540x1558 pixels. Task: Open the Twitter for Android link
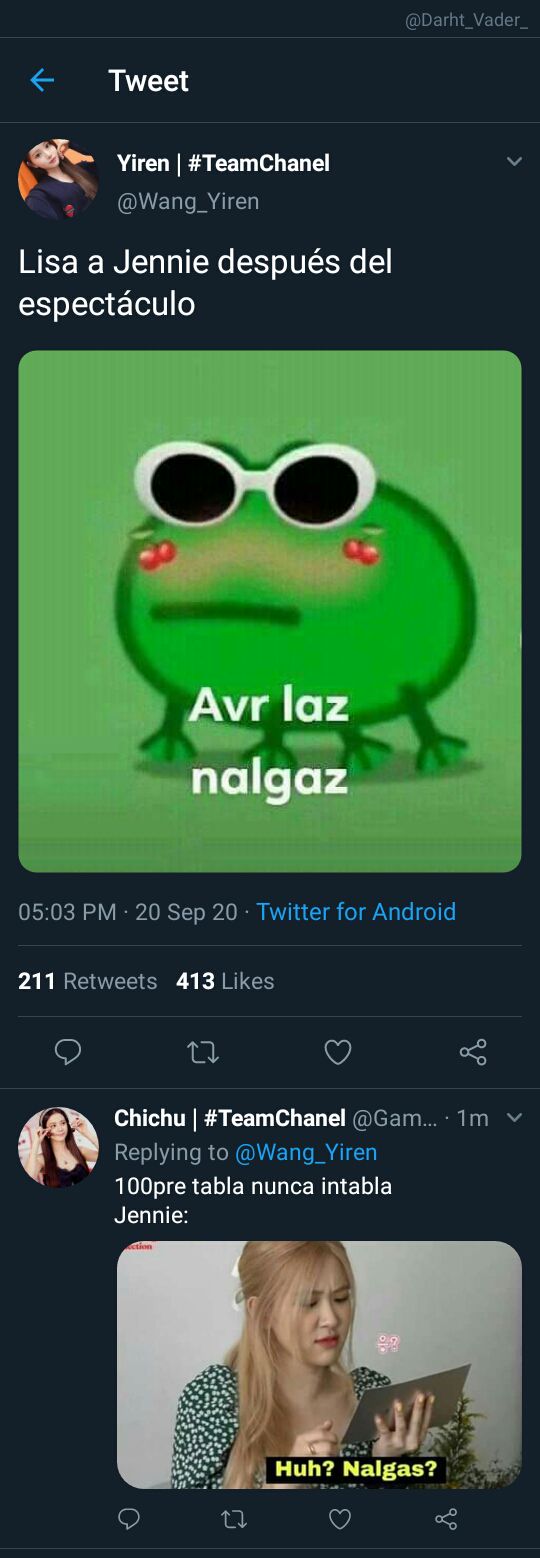coord(356,912)
